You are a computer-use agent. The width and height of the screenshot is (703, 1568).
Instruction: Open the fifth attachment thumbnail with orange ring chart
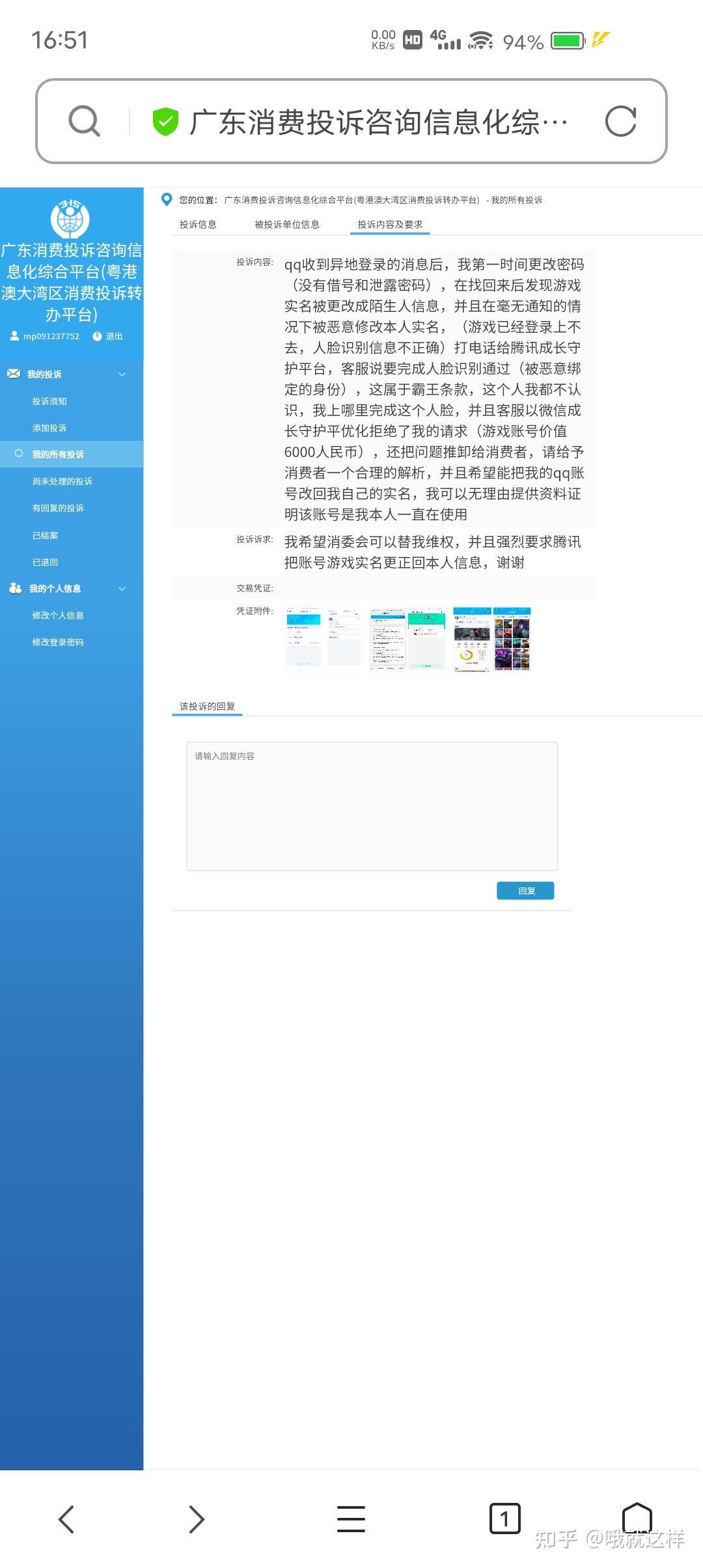472,639
